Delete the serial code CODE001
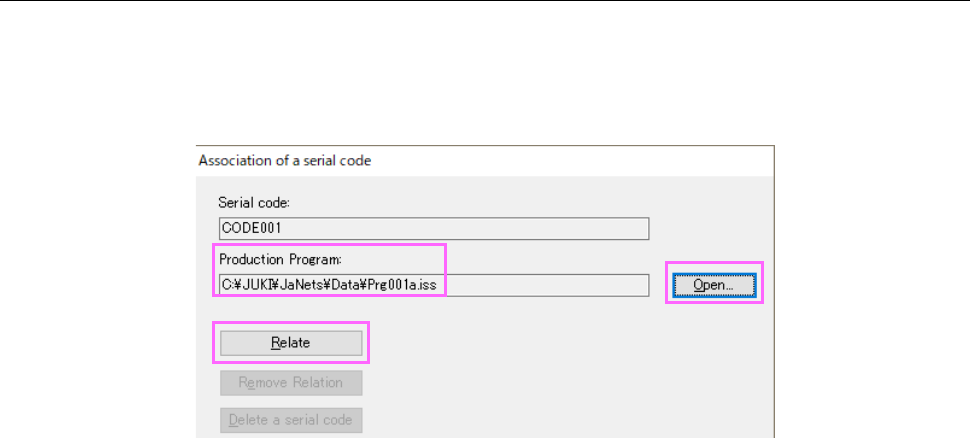This screenshot has height=438, width=970. 290,420
